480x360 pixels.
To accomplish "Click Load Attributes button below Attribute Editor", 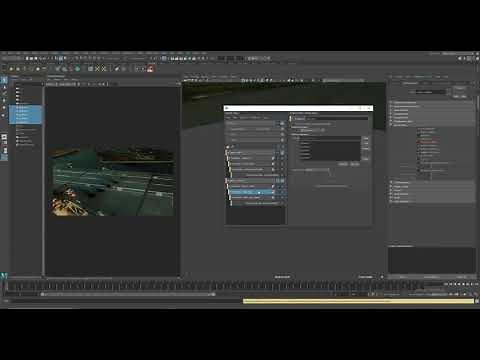I will click(432, 277).
